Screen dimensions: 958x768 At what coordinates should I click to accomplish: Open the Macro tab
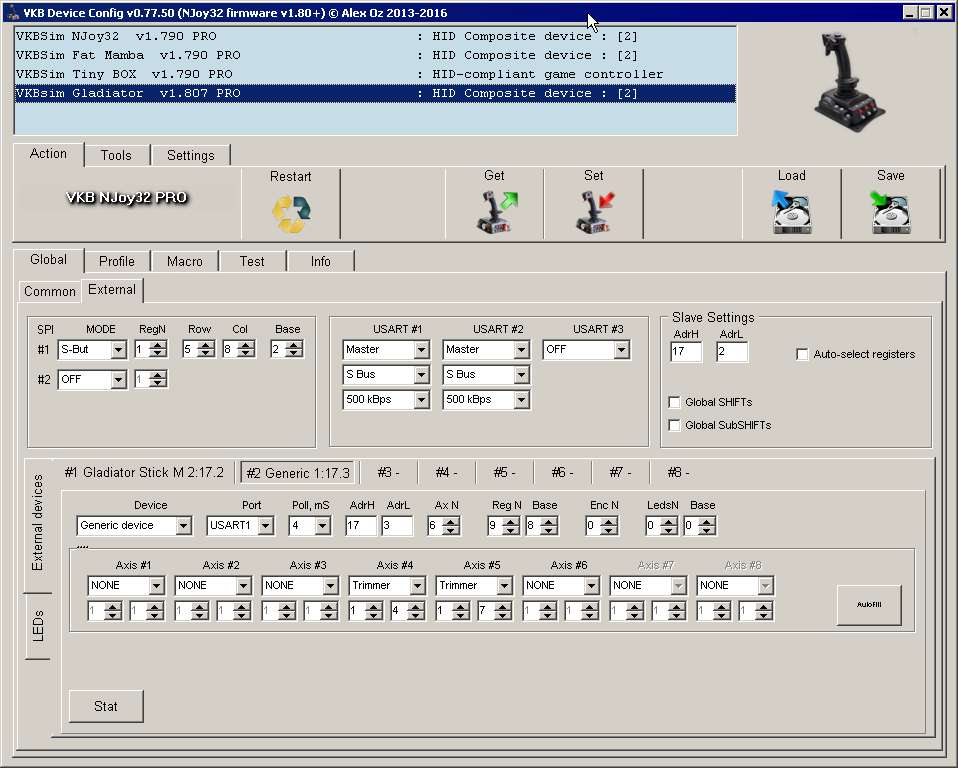[185, 261]
